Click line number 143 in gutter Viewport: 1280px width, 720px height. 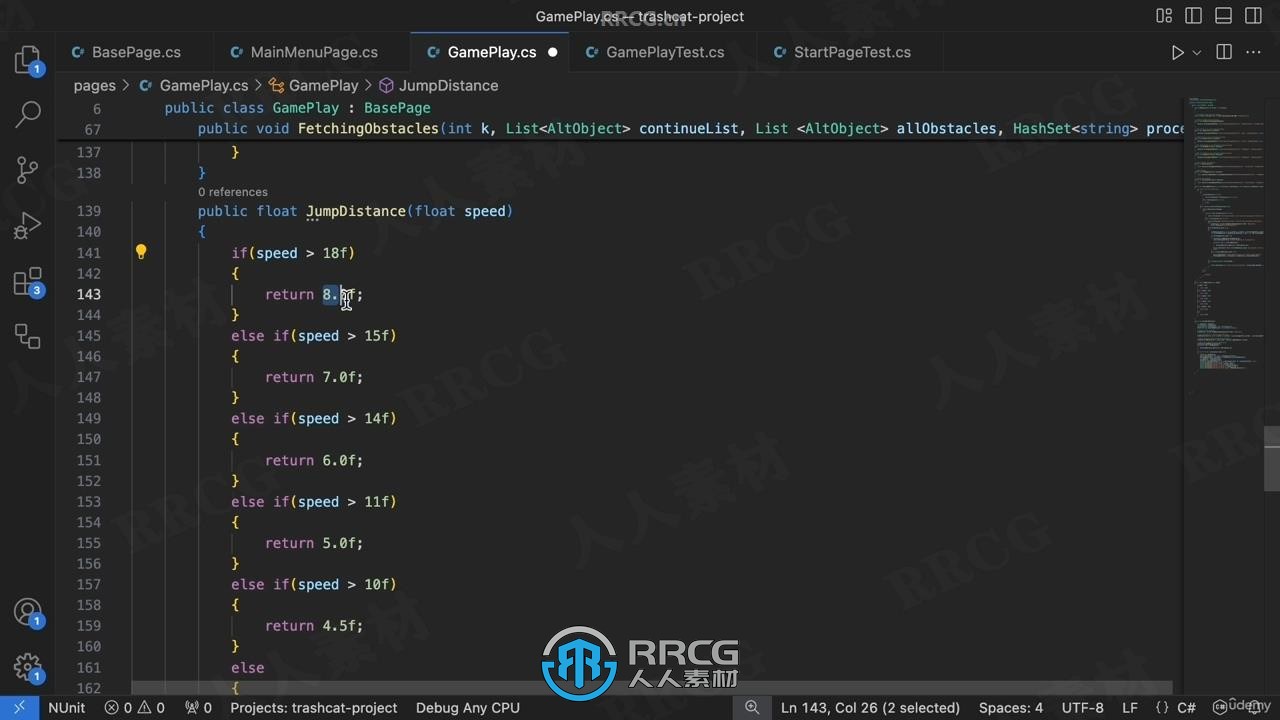click(x=88, y=294)
